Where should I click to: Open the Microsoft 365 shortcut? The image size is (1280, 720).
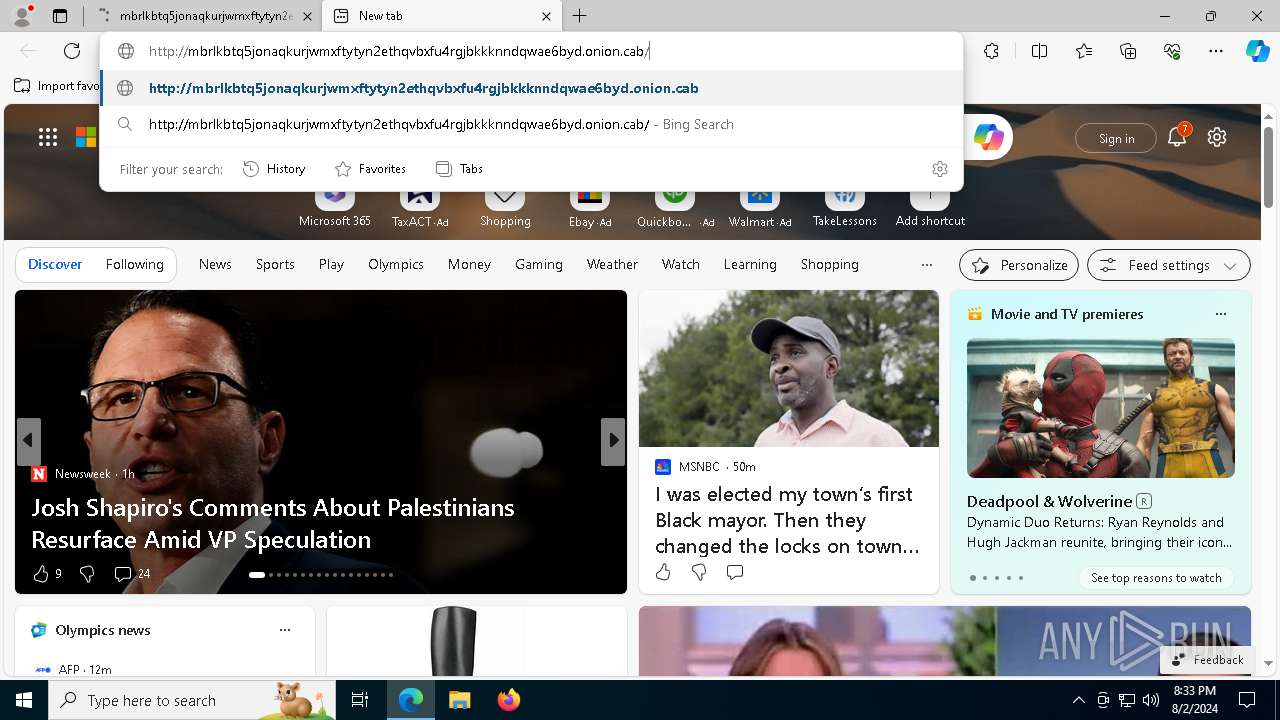click(335, 207)
